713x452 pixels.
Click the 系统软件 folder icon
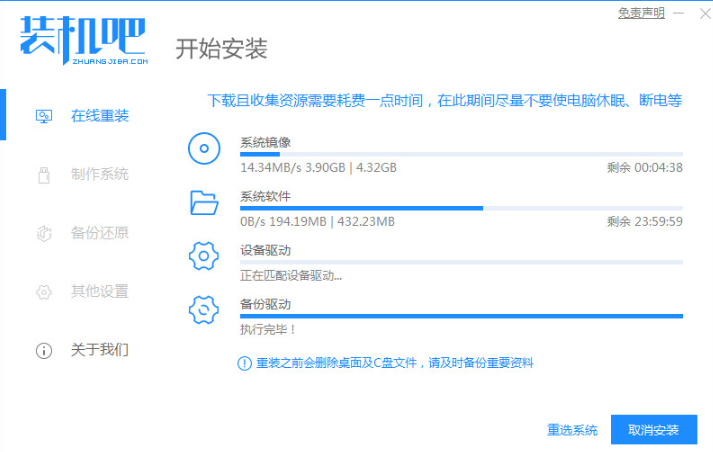pyautogui.click(x=203, y=203)
